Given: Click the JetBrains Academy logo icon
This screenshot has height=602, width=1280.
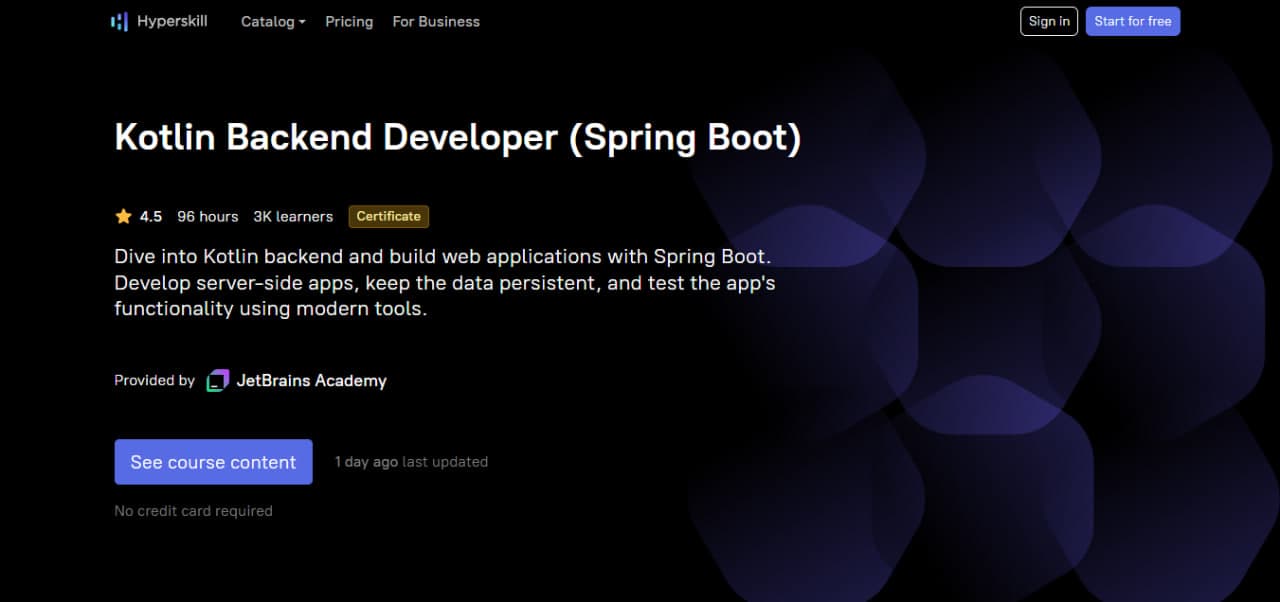Looking at the screenshot, I should (217, 381).
